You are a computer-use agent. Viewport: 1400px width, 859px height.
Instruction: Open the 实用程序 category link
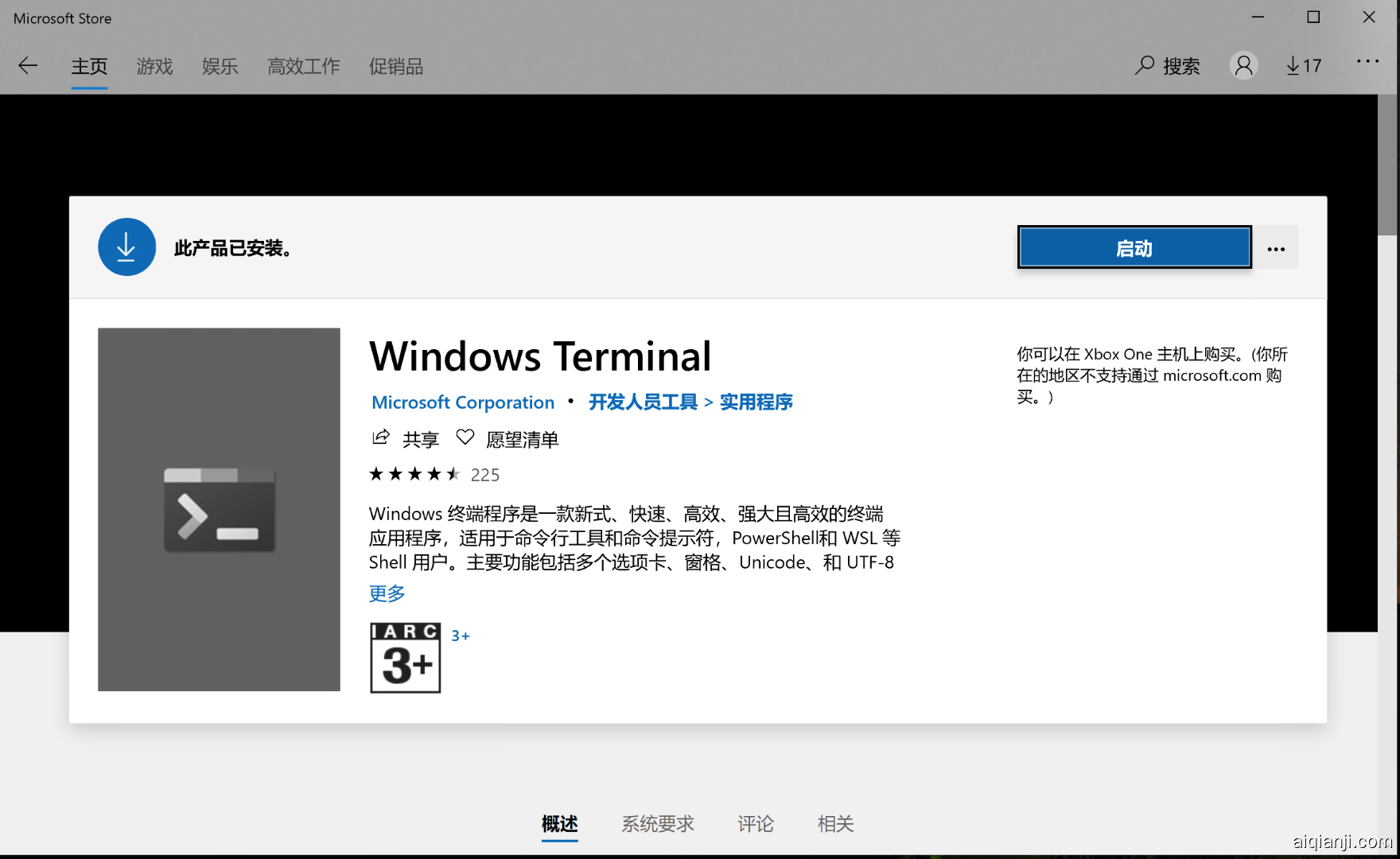(756, 402)
